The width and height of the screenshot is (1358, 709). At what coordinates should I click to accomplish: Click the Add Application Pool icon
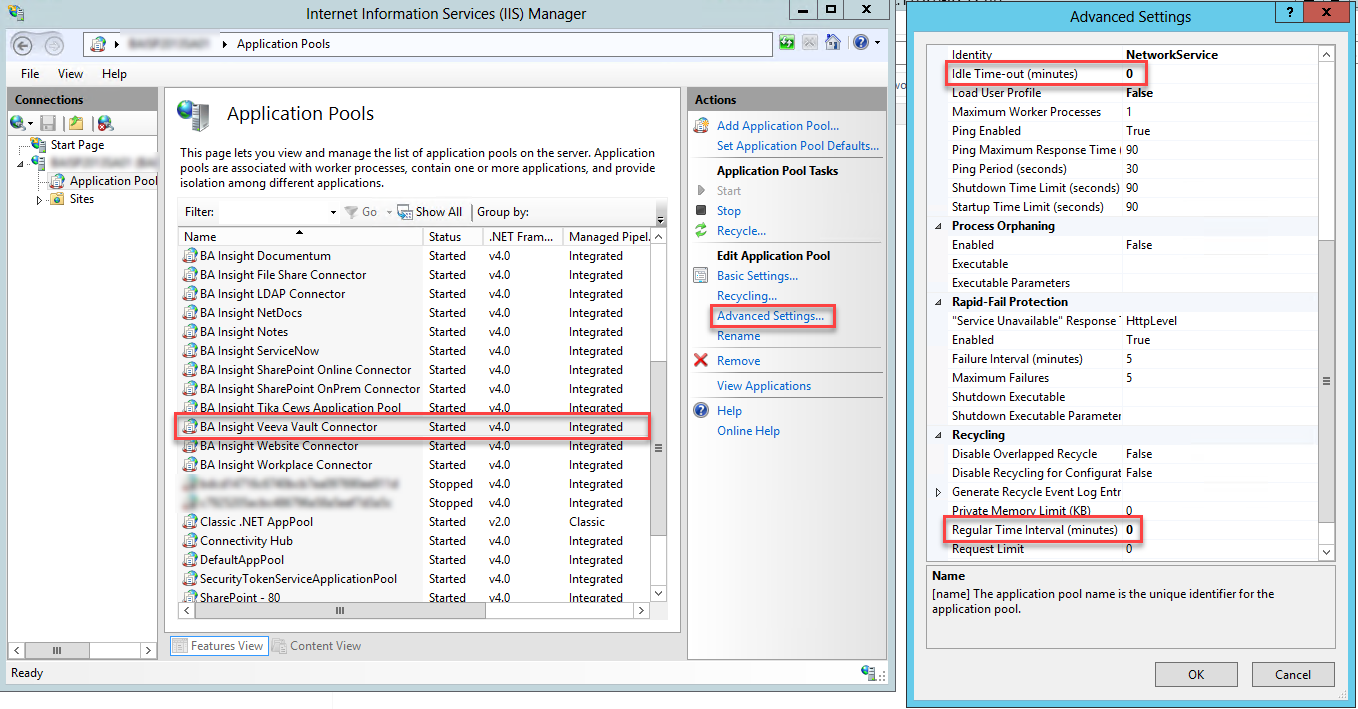coord(701,126)
